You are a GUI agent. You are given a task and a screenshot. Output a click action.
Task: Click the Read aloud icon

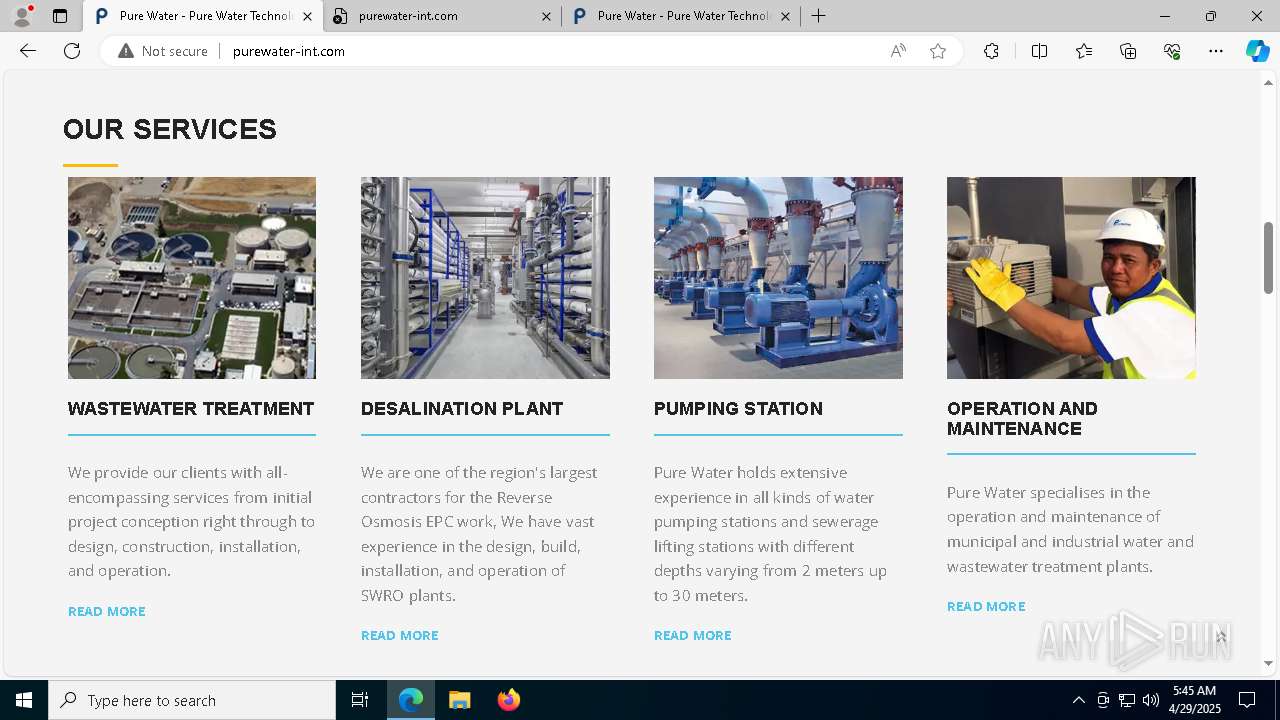pos(898,51)
